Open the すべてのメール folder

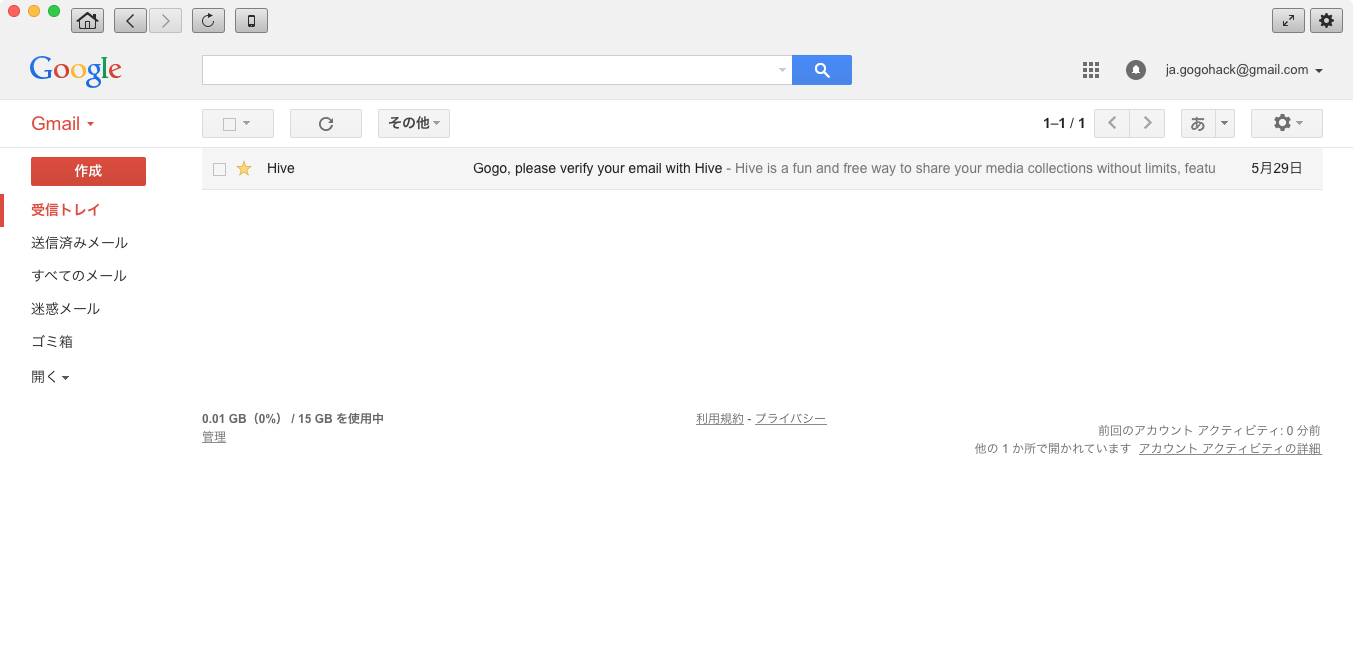pyautogui.click(x=79, y=276)
